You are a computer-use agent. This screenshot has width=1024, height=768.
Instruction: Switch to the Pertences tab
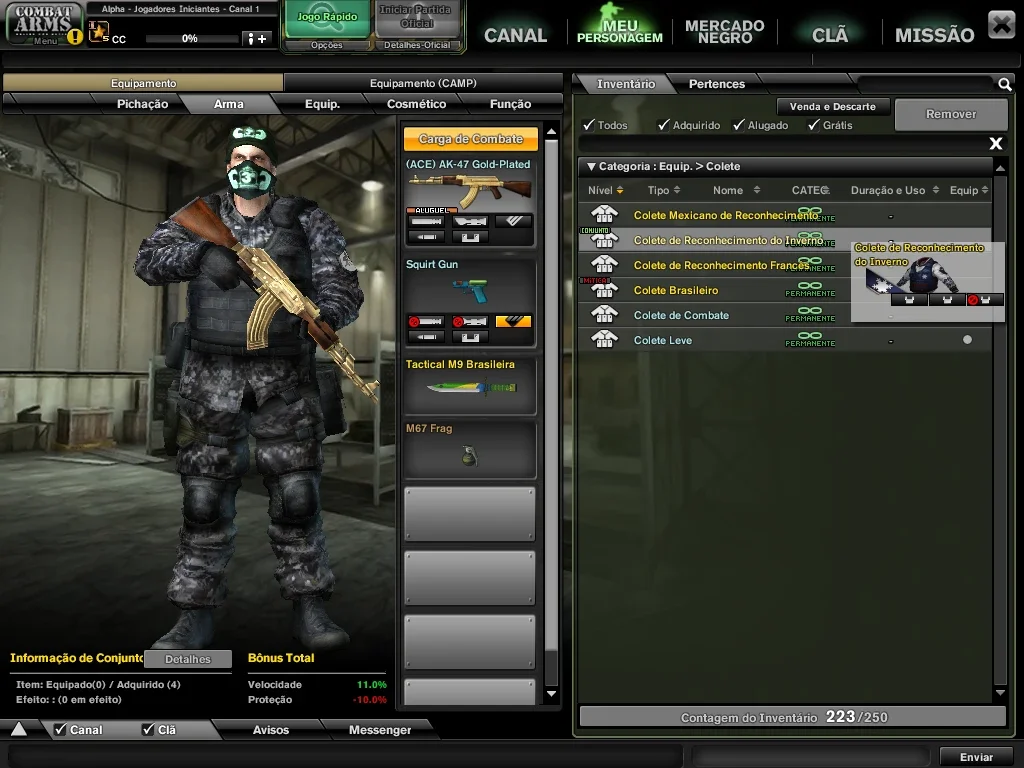pyautogui.click(x=716, y=84)
